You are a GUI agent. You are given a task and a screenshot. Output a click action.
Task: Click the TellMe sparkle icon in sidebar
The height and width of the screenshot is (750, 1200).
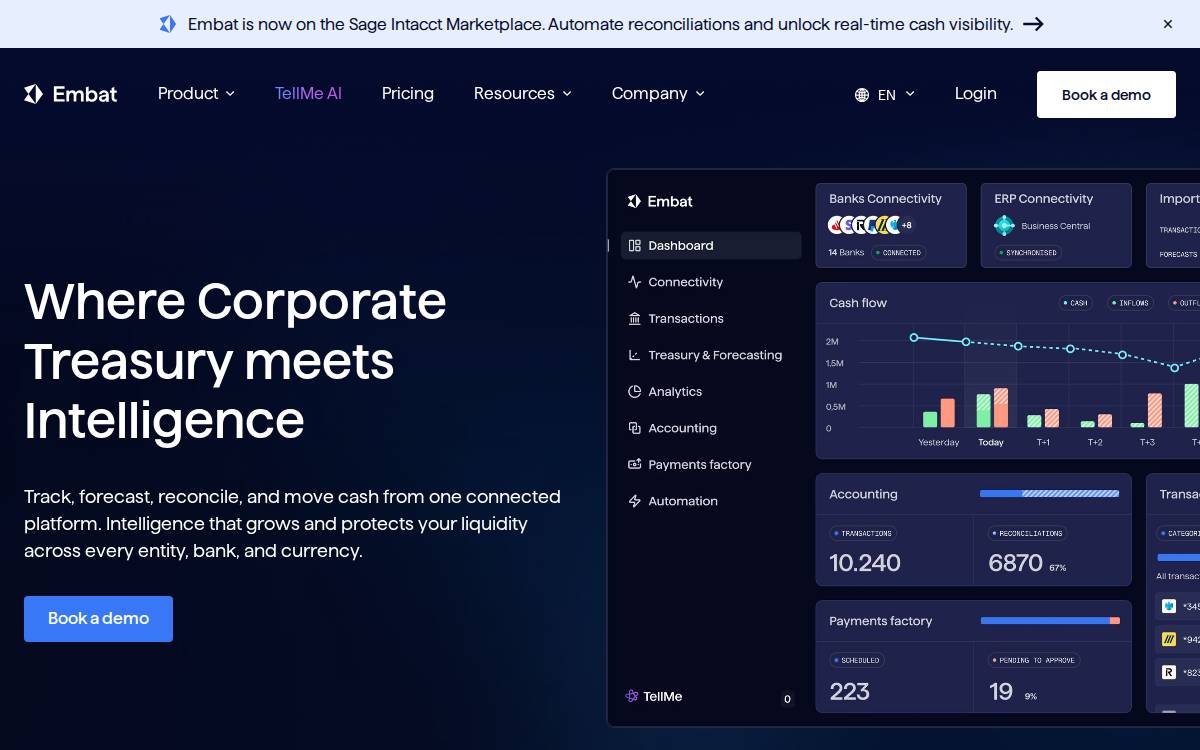click(632, 697)
